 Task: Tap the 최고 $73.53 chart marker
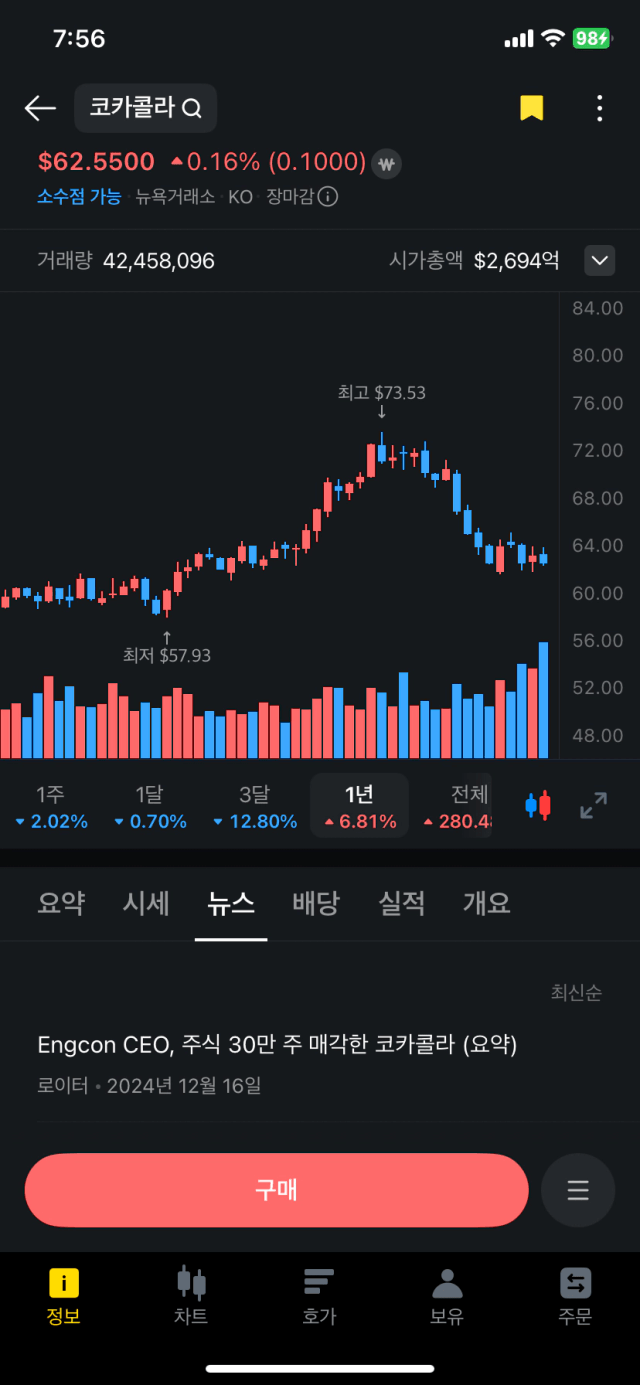coord(382,393)
